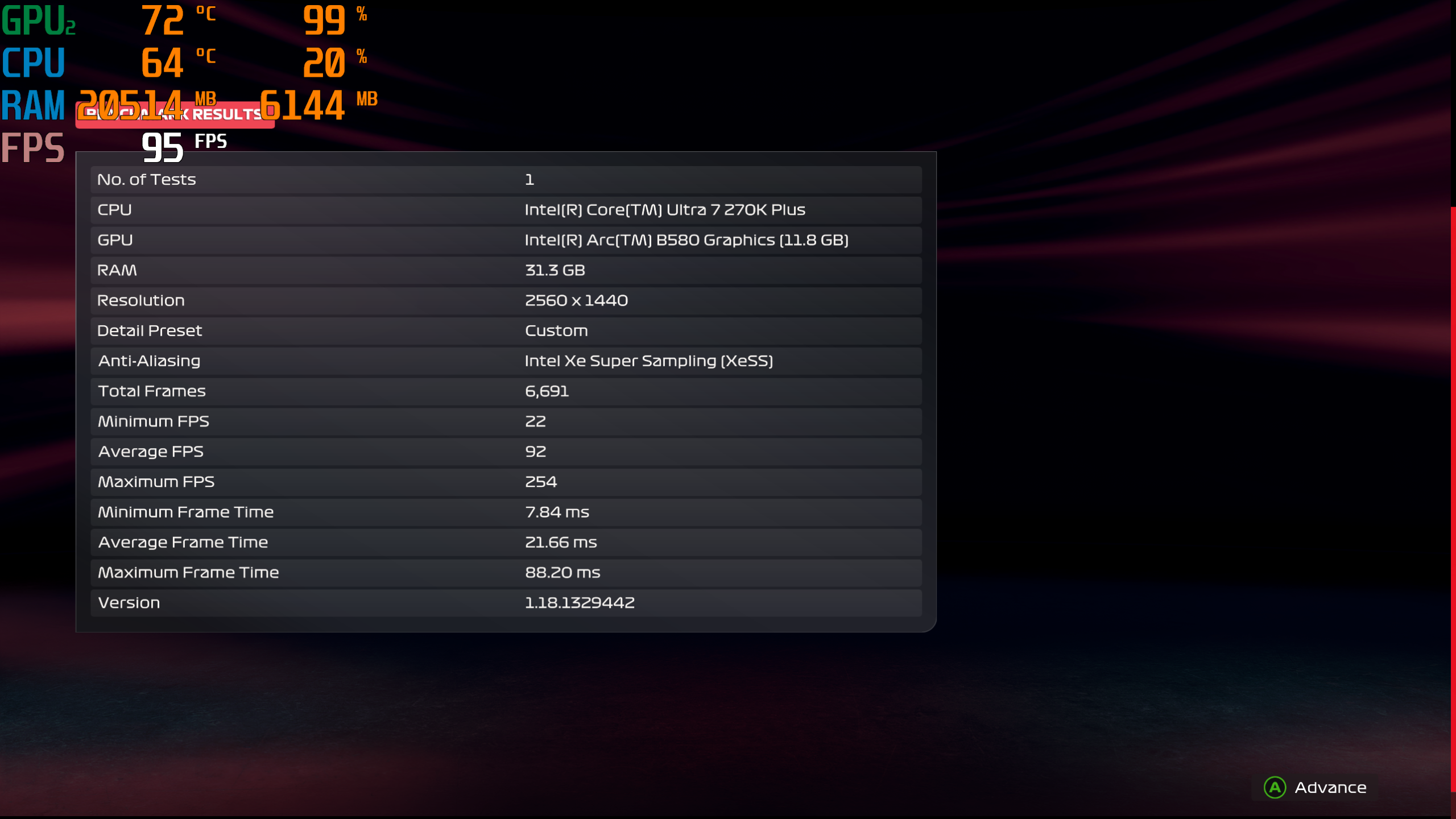Screen dimensions: 1456x819
Task: Select the No. of Tests row
Action: pyautogui.click(x=505, y=180)
